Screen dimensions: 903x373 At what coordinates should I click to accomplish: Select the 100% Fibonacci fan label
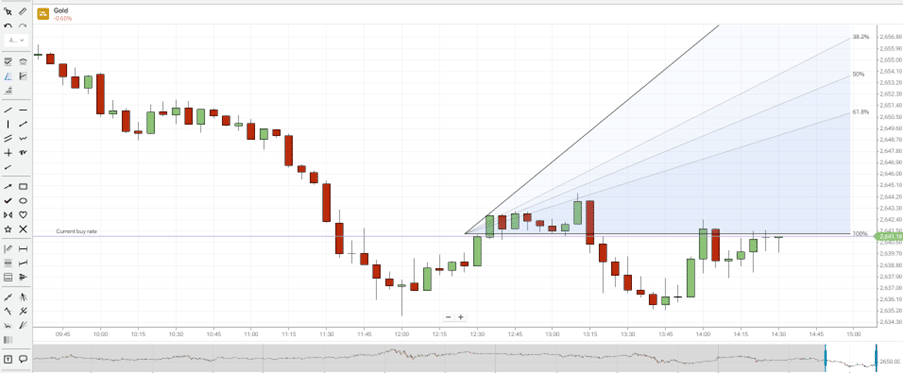click(860, 234)
